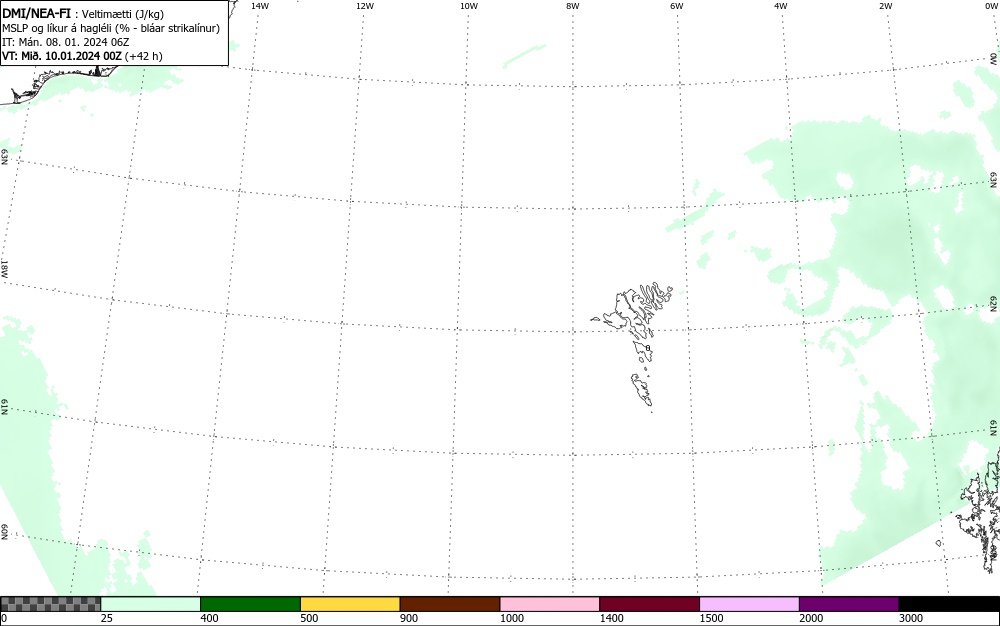The width and height of the screenshot is (1000, 626).
Task: Click the 18W label on left edge
Action: (x=4, y=268)
